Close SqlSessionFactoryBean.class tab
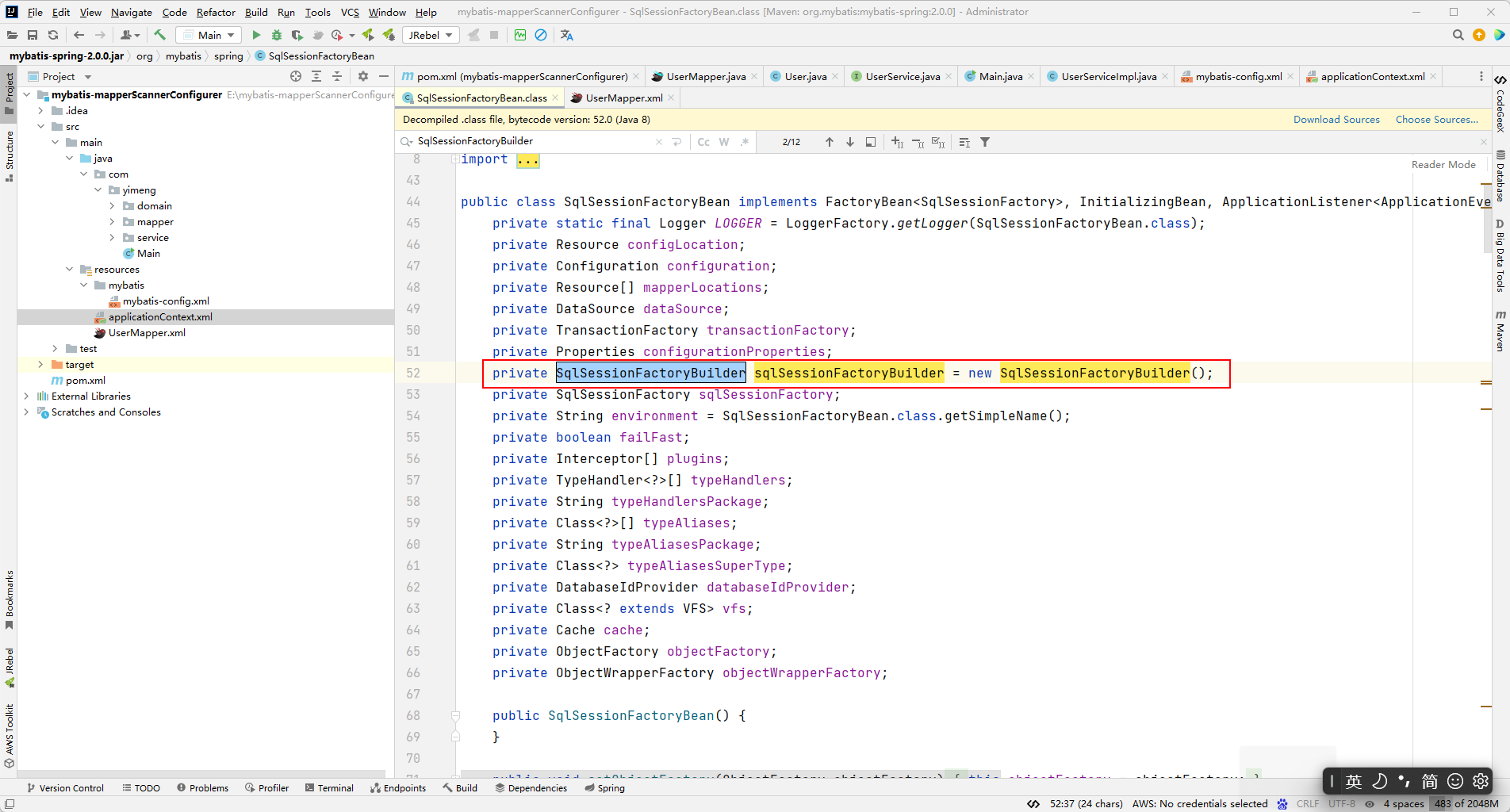The height and width of the screenshot is (812, 1510). 555,98
